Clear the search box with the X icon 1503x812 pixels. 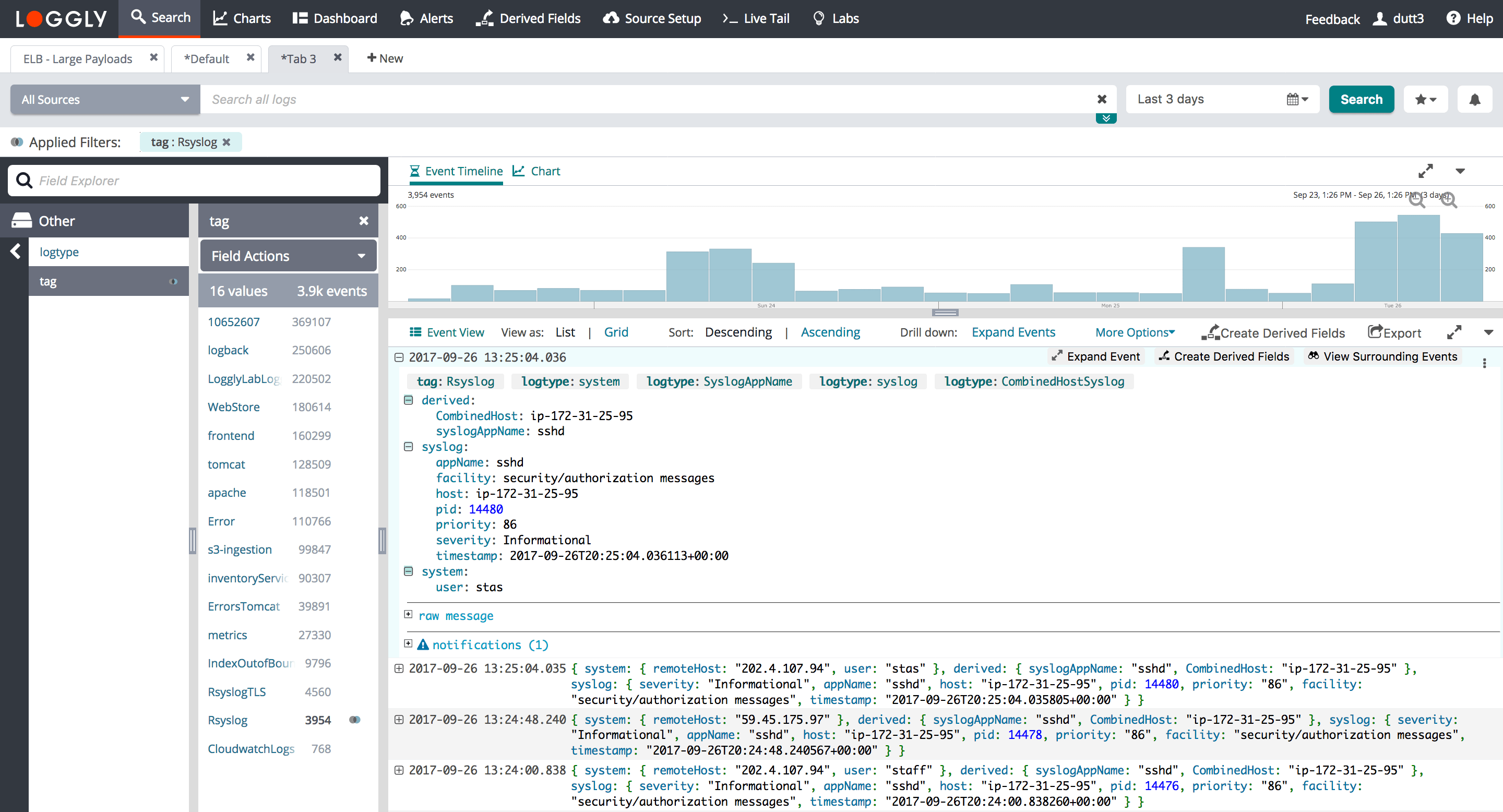(1102, 99)
